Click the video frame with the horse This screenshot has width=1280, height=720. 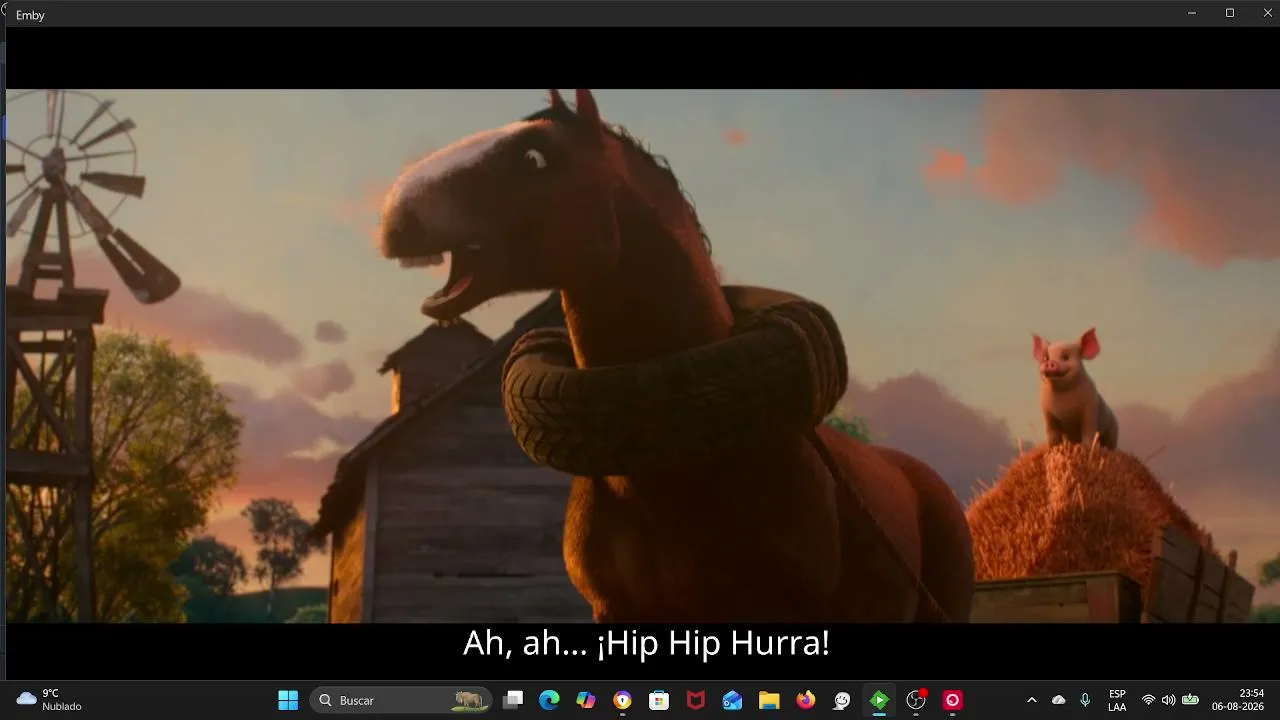coord(643,356)
